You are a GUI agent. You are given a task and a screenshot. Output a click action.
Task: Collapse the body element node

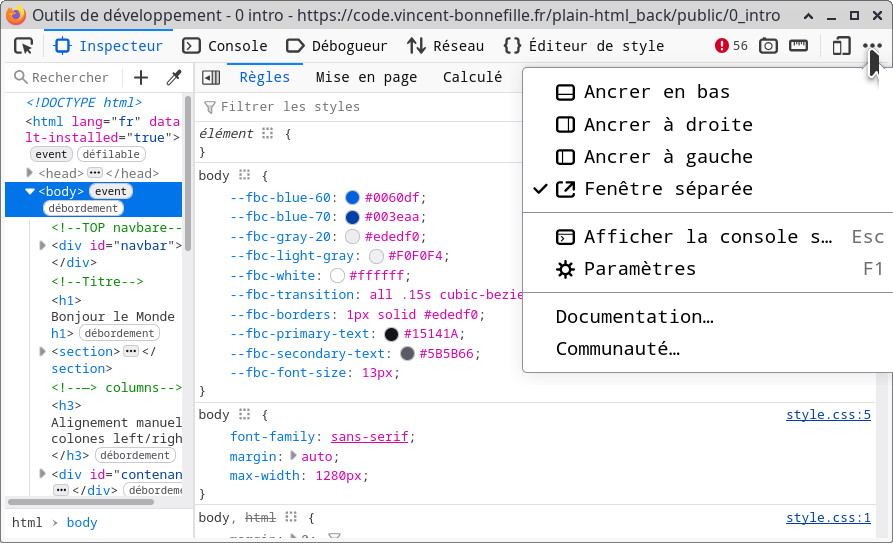pos(30,191)
